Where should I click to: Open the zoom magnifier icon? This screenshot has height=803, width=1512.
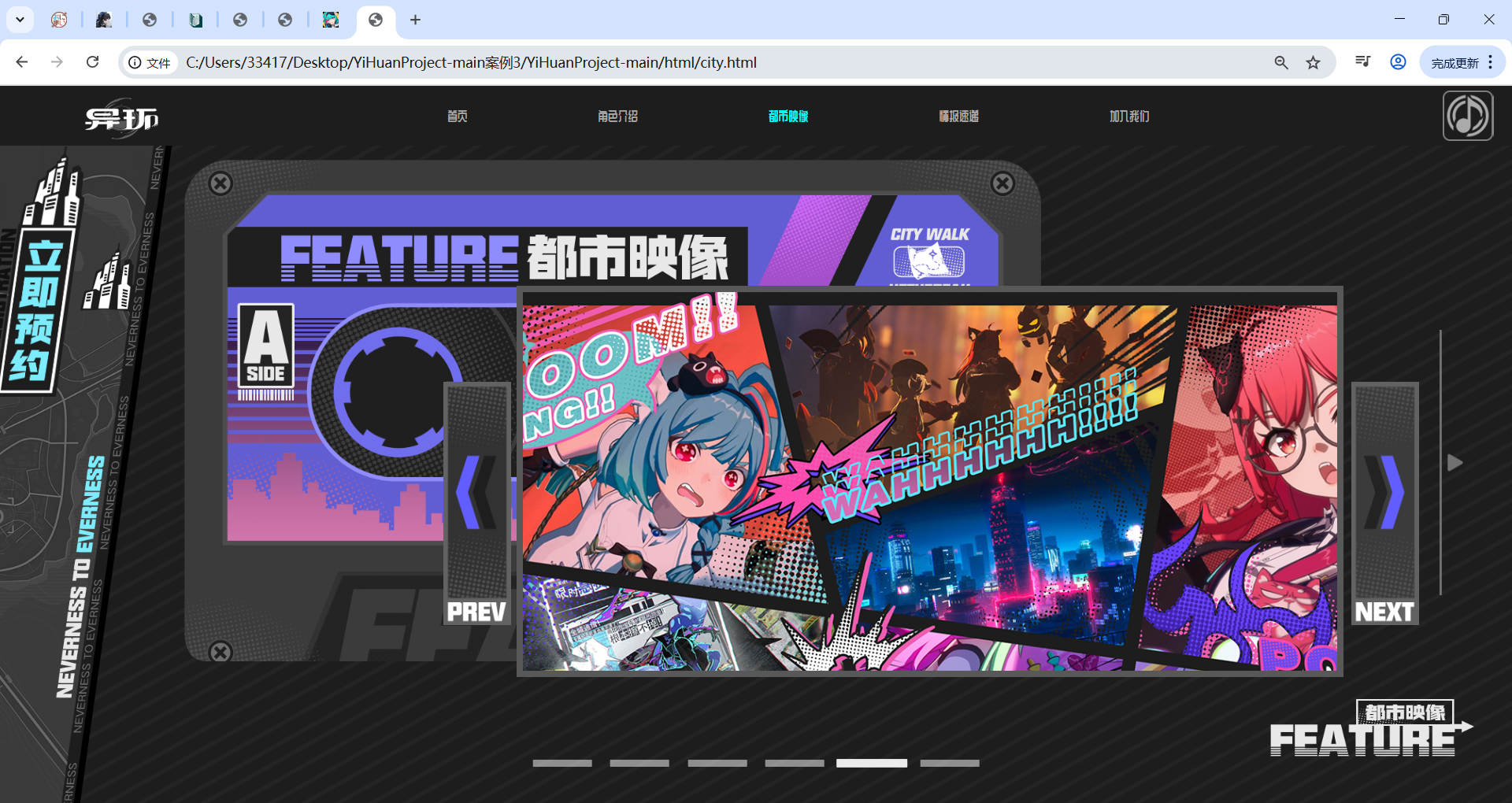pyautogui.click(x=1281, y=62)
